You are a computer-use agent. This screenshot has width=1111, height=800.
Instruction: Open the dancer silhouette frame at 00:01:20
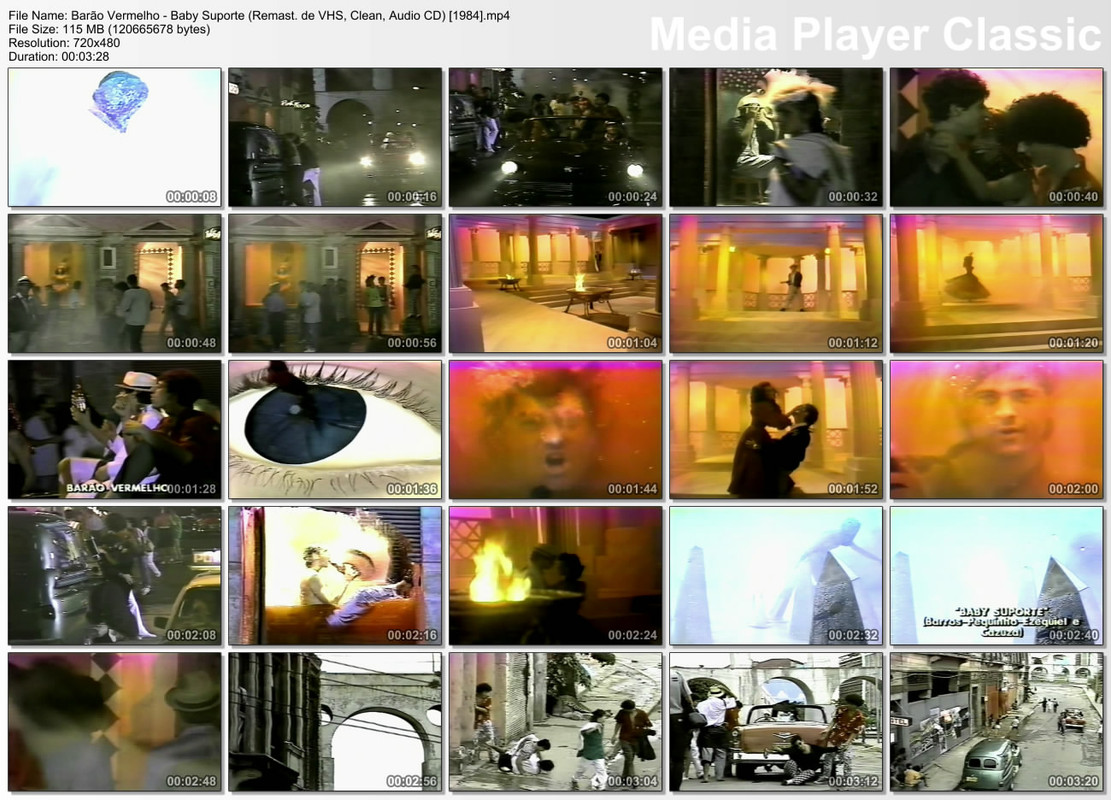pos(996,283)
